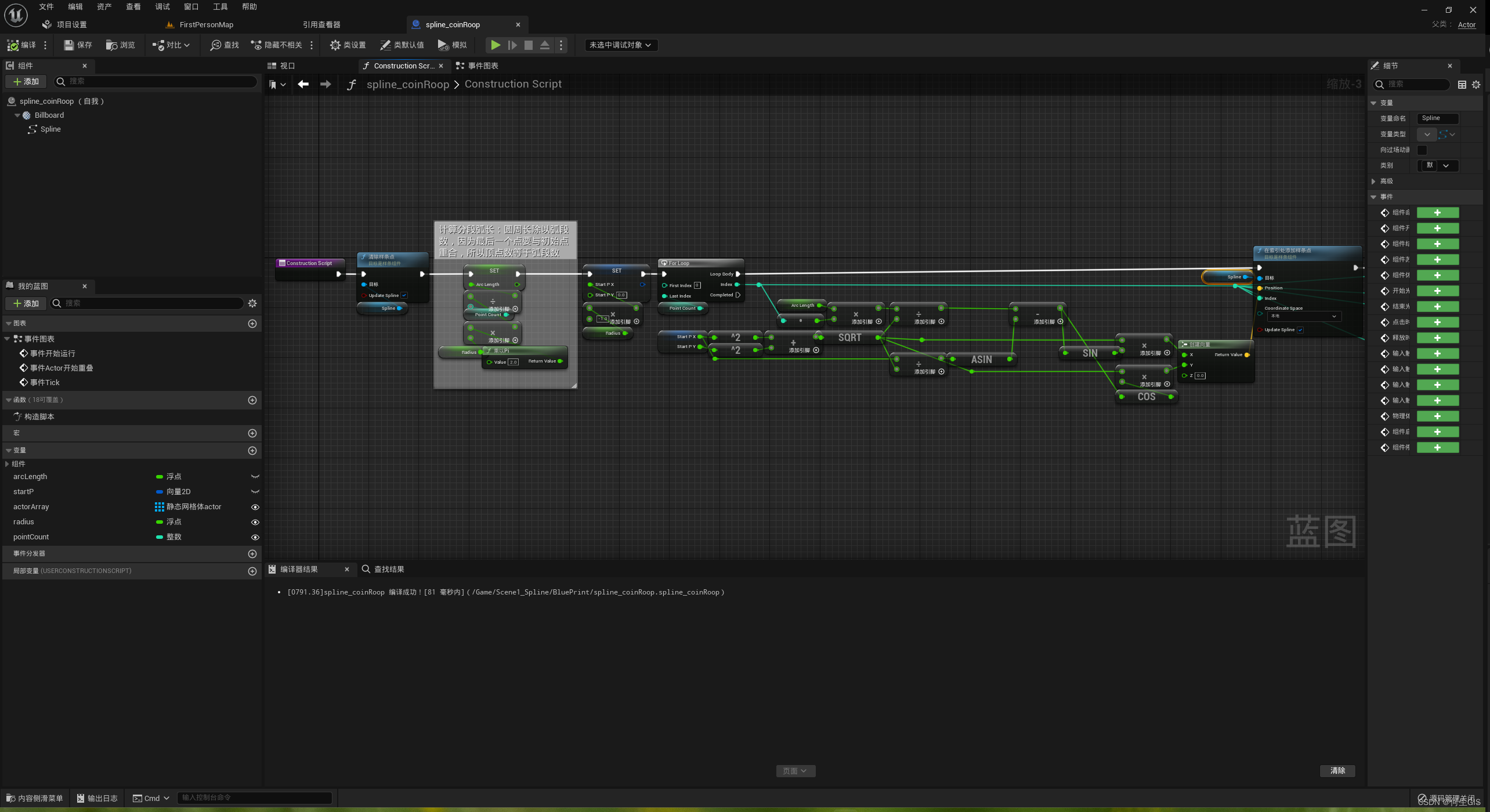
Task: Switch to FirstPersonMap tab
Action: [200, 24]
